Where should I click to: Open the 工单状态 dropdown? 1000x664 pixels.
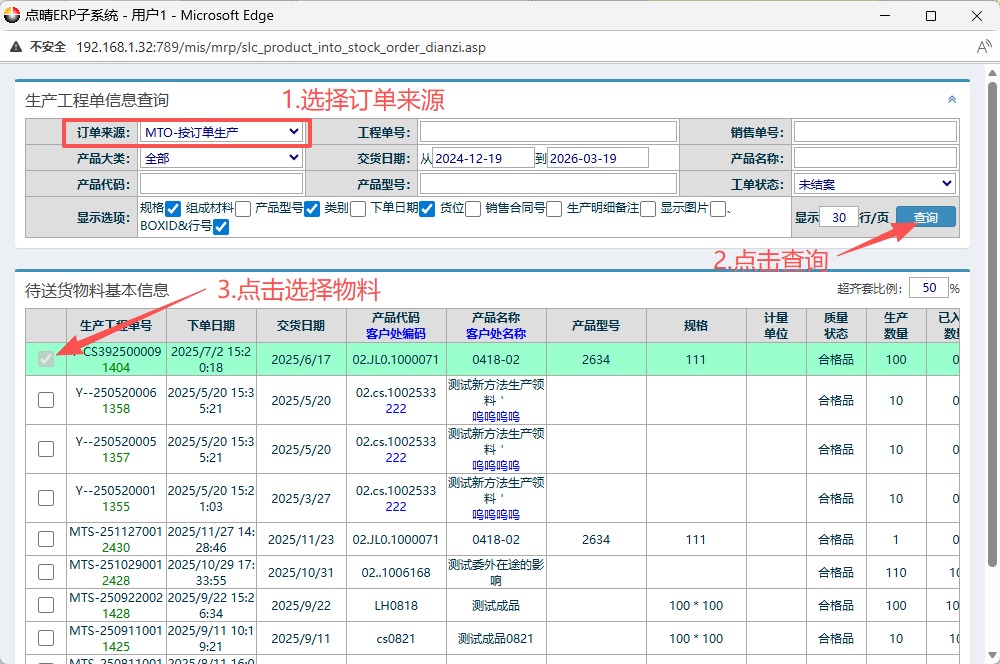point(875,184)
